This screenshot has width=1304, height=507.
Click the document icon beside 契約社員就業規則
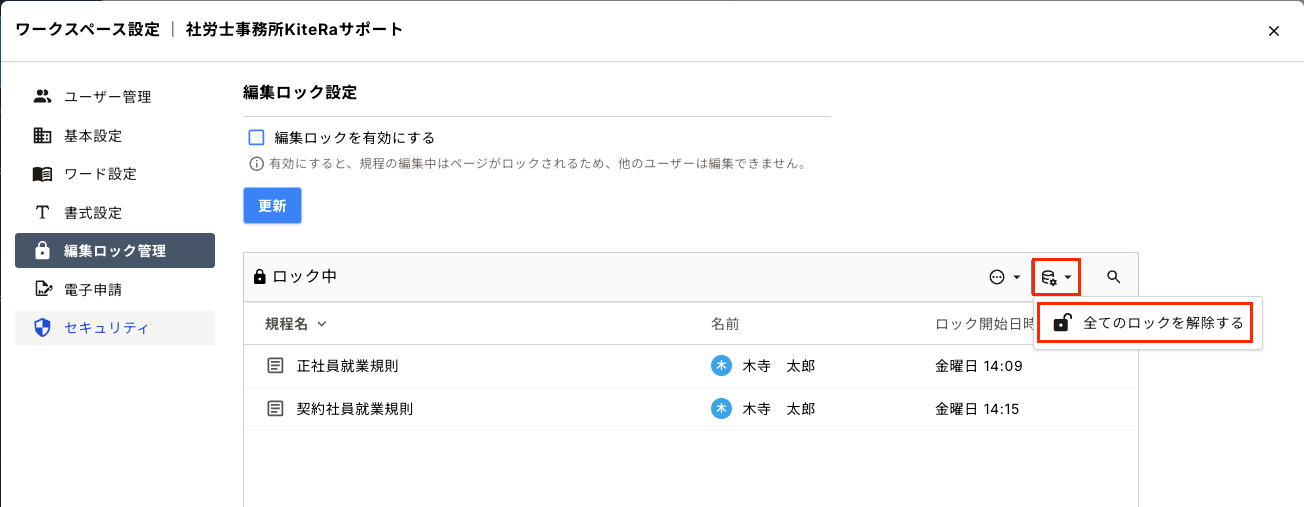pyautogui.click(x=275, y=408)
